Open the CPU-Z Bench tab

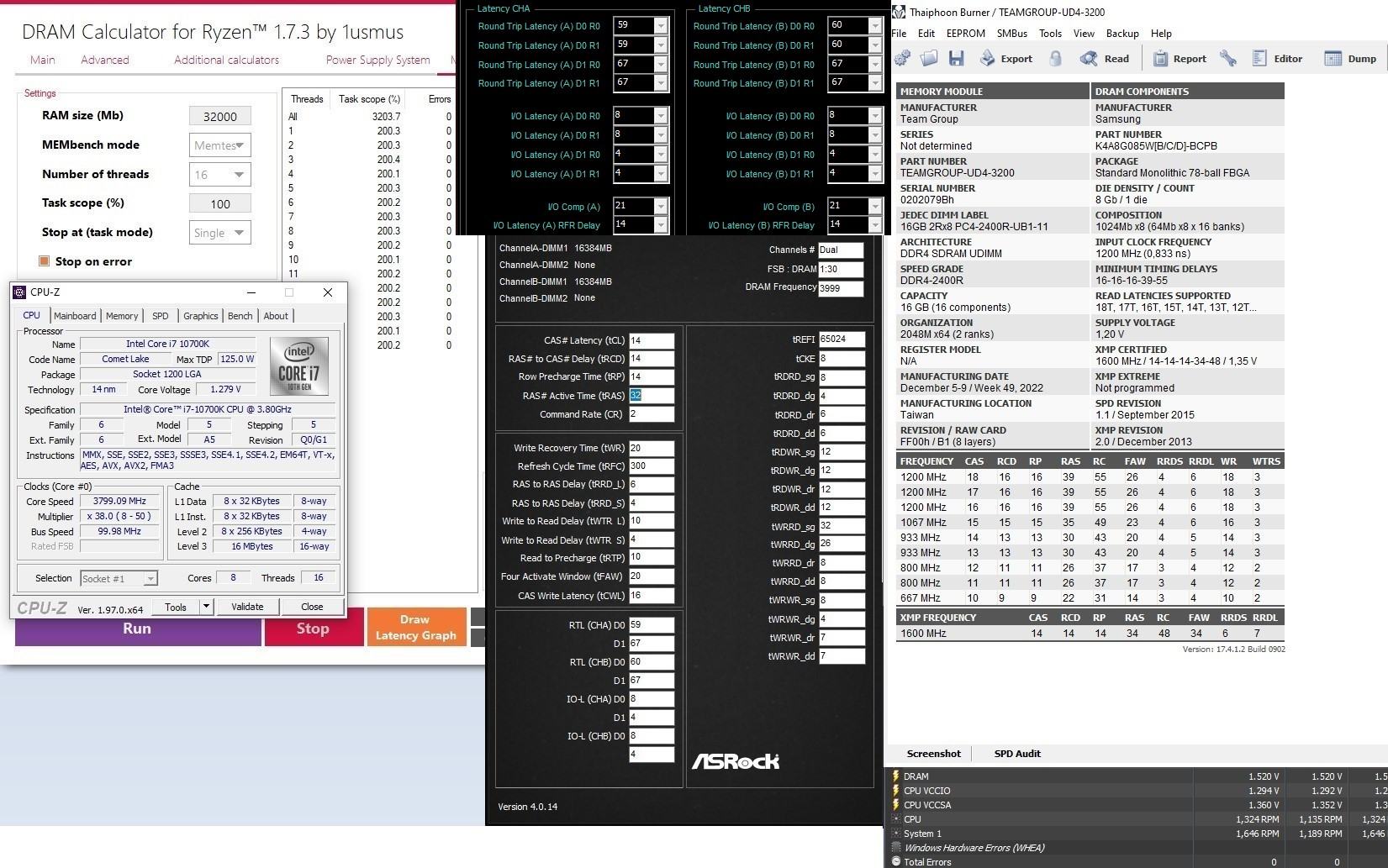point(240,316)
